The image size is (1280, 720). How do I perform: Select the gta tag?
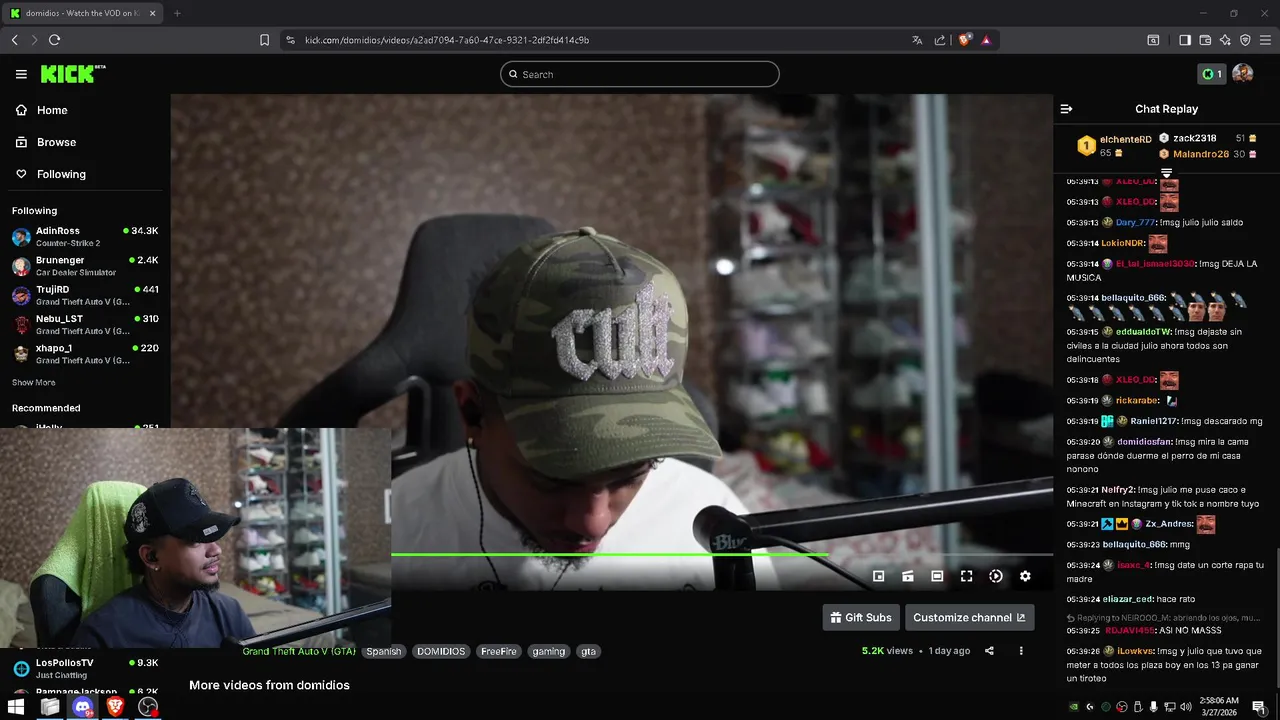click(589, 651)
